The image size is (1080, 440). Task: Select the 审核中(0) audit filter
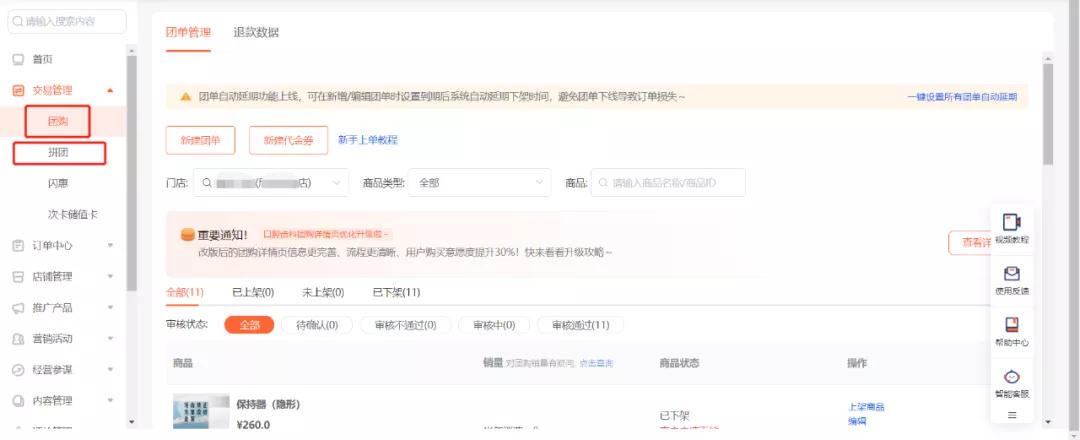click(494, 325)
